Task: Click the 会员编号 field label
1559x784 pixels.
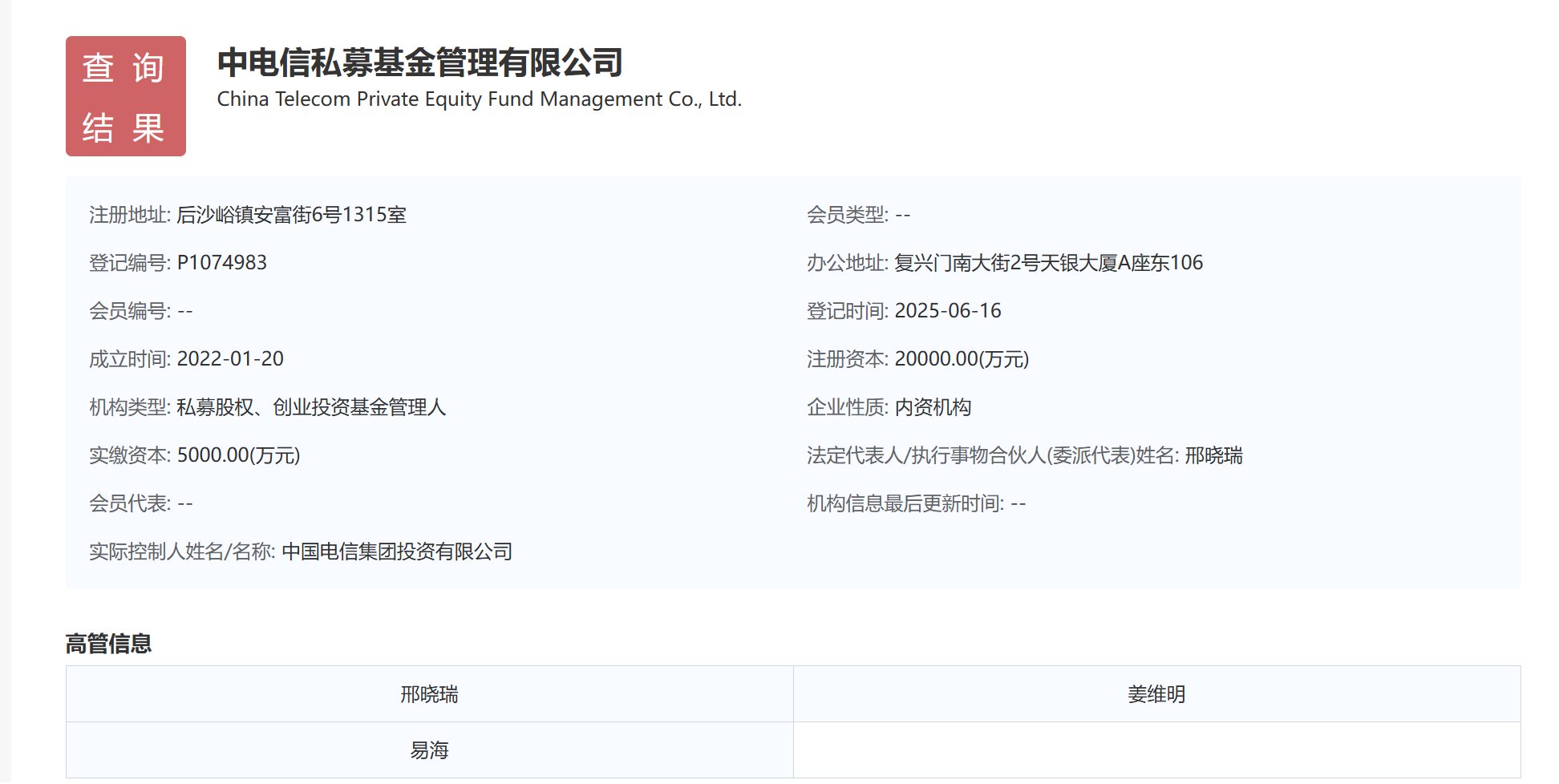Action: tap(130, 311)
